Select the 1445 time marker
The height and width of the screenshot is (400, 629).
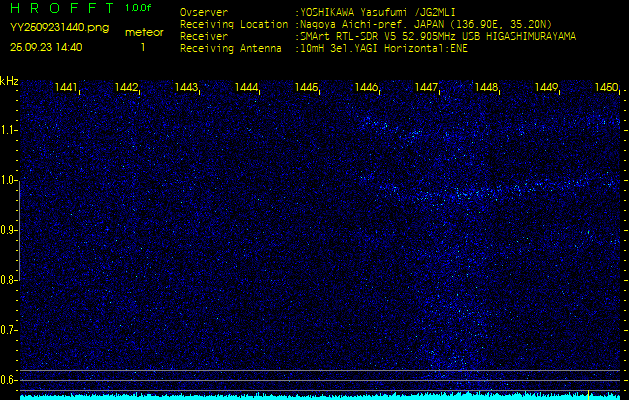pos(306,88)
